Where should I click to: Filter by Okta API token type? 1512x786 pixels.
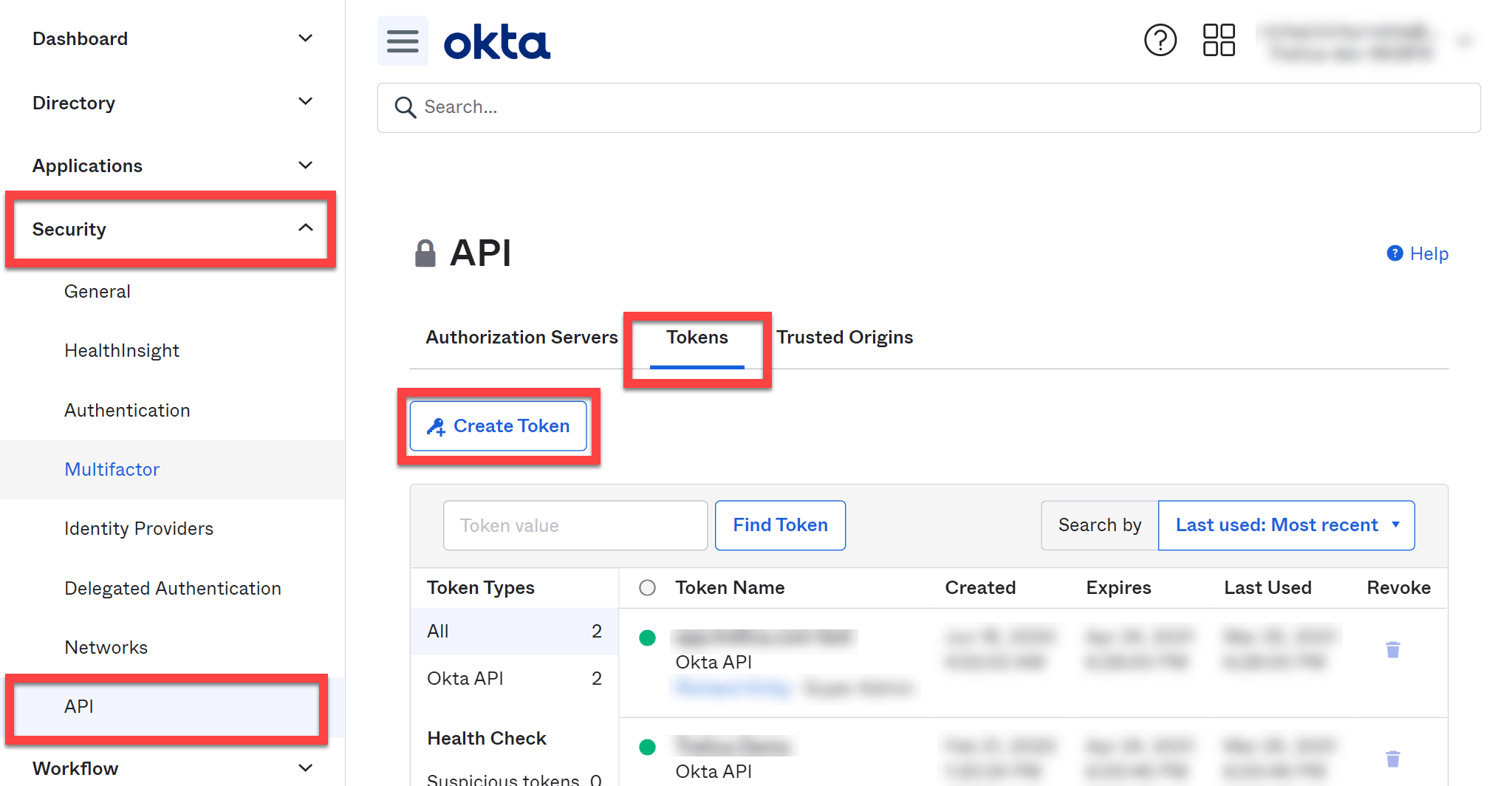click(514, 679)
